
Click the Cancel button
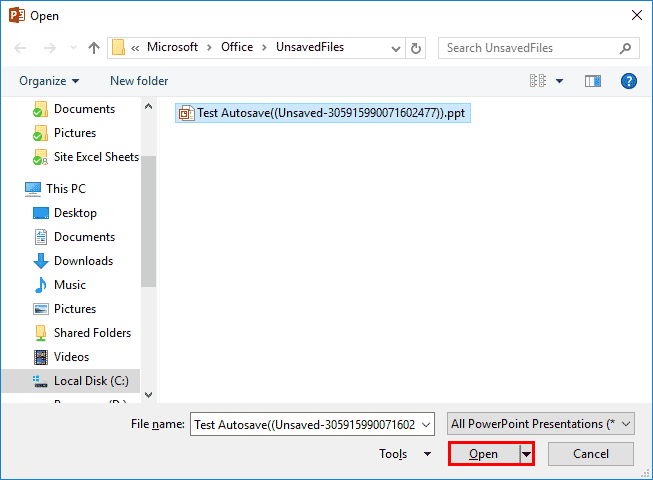pos(591,454)
